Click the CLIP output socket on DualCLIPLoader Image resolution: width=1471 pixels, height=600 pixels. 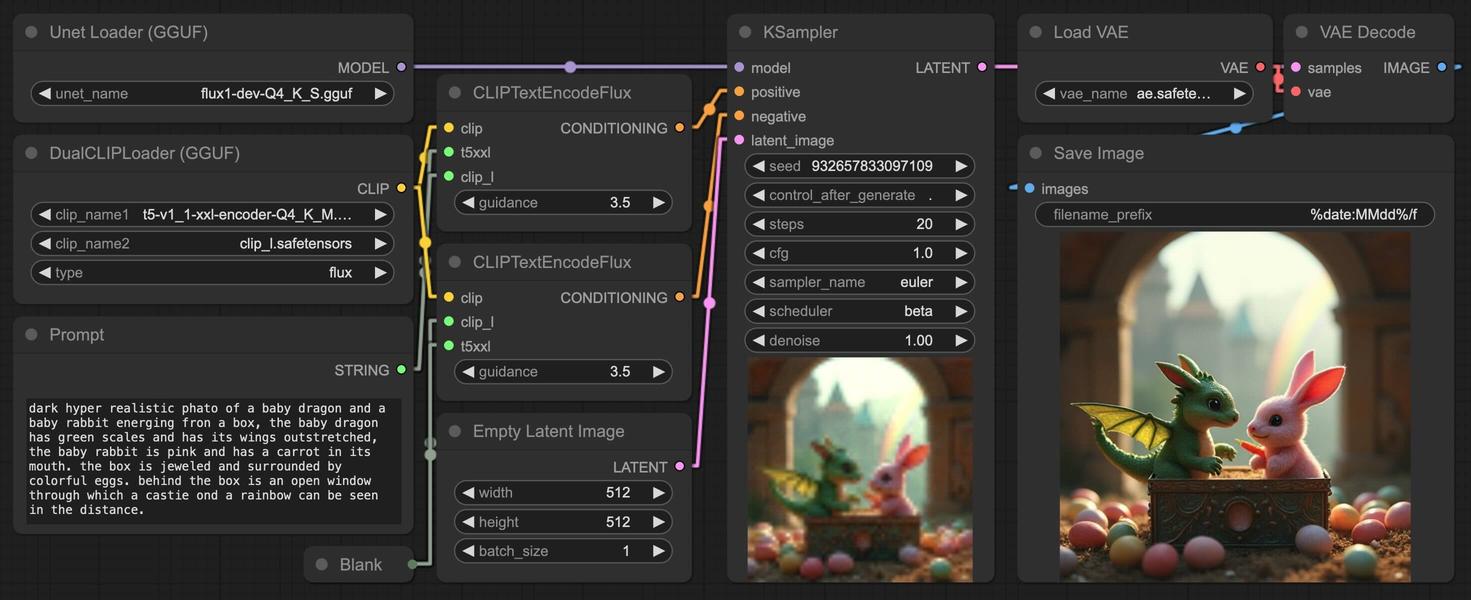tap(401, 188)
